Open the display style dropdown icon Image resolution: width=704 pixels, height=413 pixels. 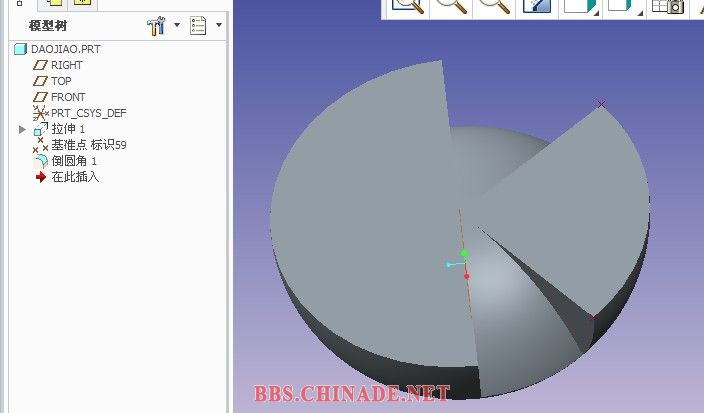coord(581,6)
